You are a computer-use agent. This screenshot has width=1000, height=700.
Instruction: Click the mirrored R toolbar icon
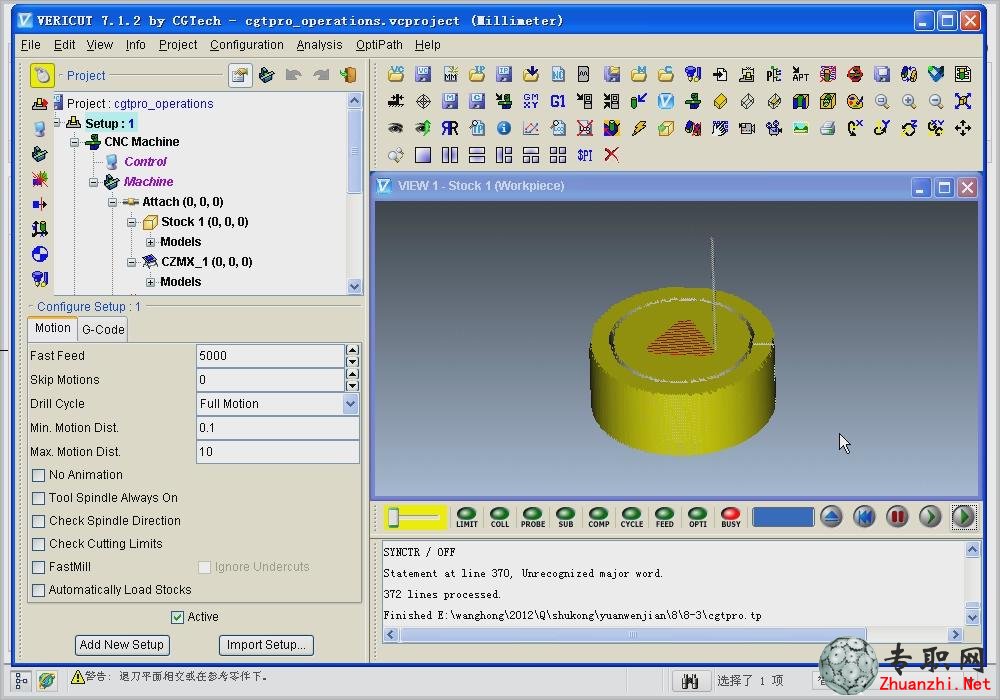click(x=450, y=128)
